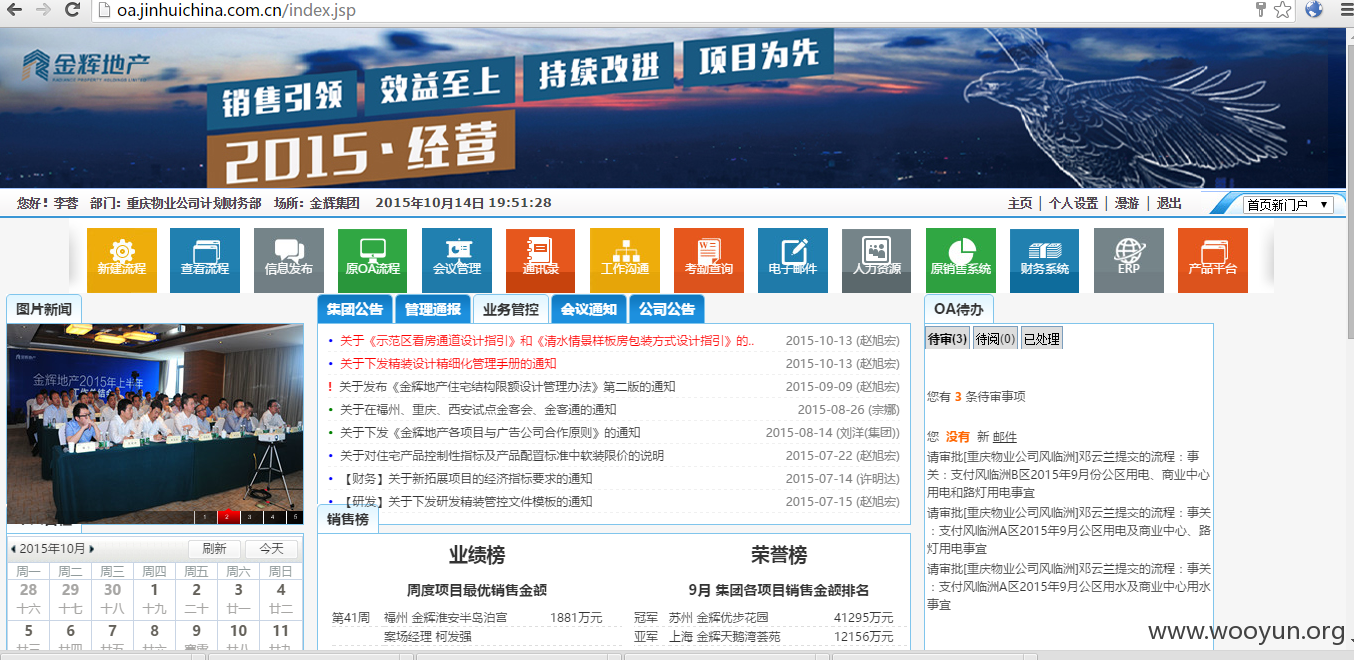Select calendar date 9 in October
This screenshot has height=660, width=1354.
tap(196, 637)
